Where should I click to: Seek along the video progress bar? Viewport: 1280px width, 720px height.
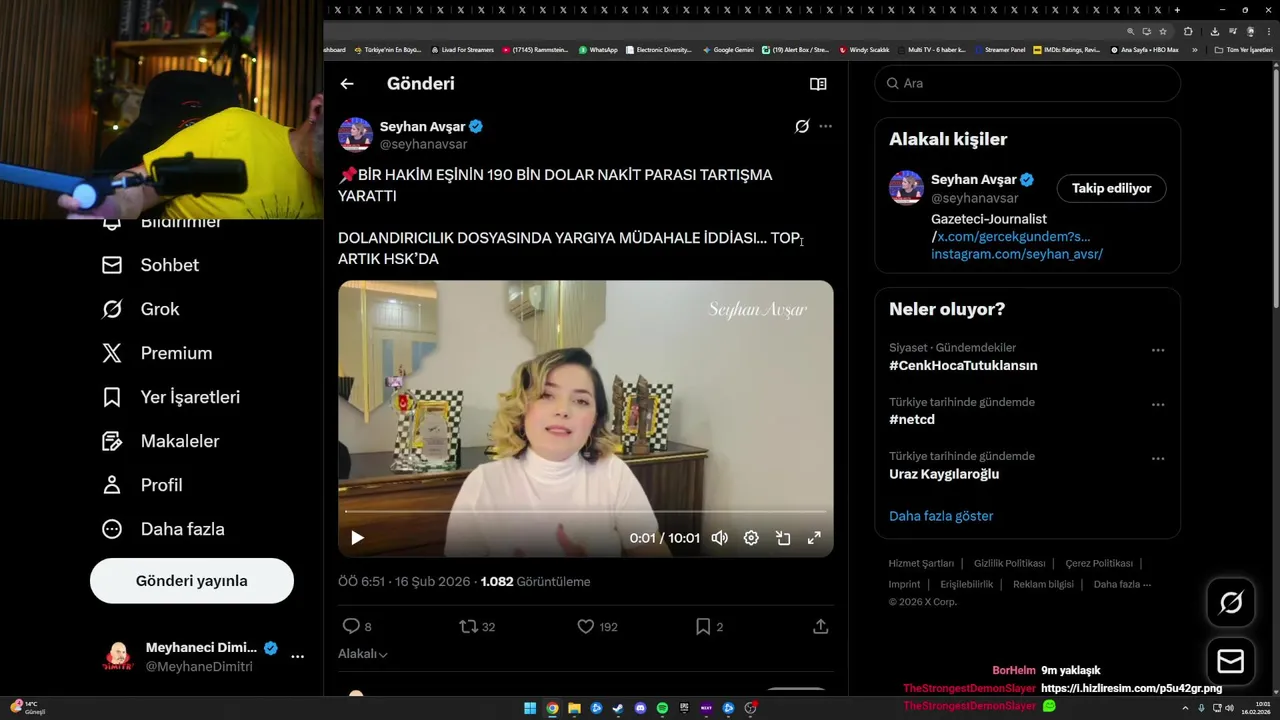tap(586, 512)
